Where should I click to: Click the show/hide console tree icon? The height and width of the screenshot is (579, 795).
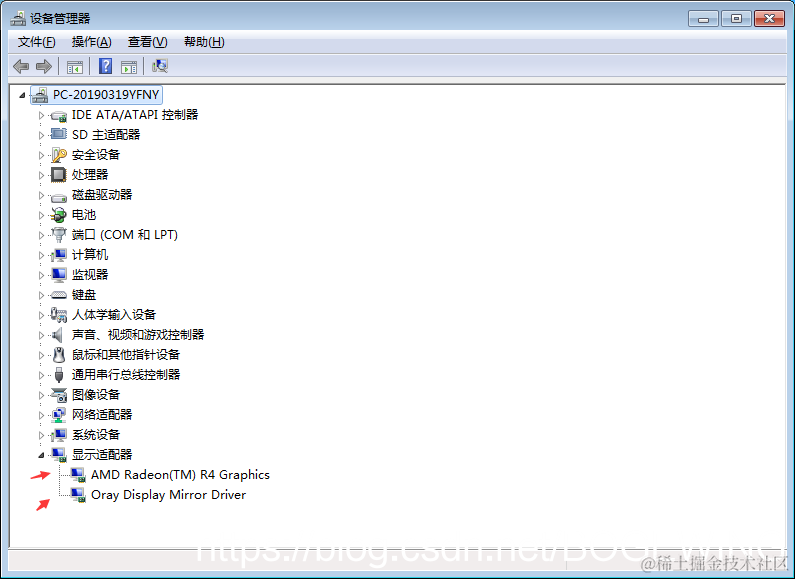[75, 66]
